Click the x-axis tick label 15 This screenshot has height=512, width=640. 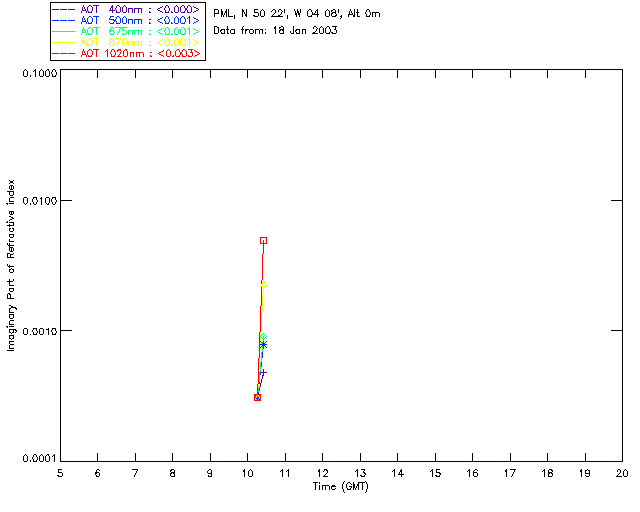coord(435,473)
